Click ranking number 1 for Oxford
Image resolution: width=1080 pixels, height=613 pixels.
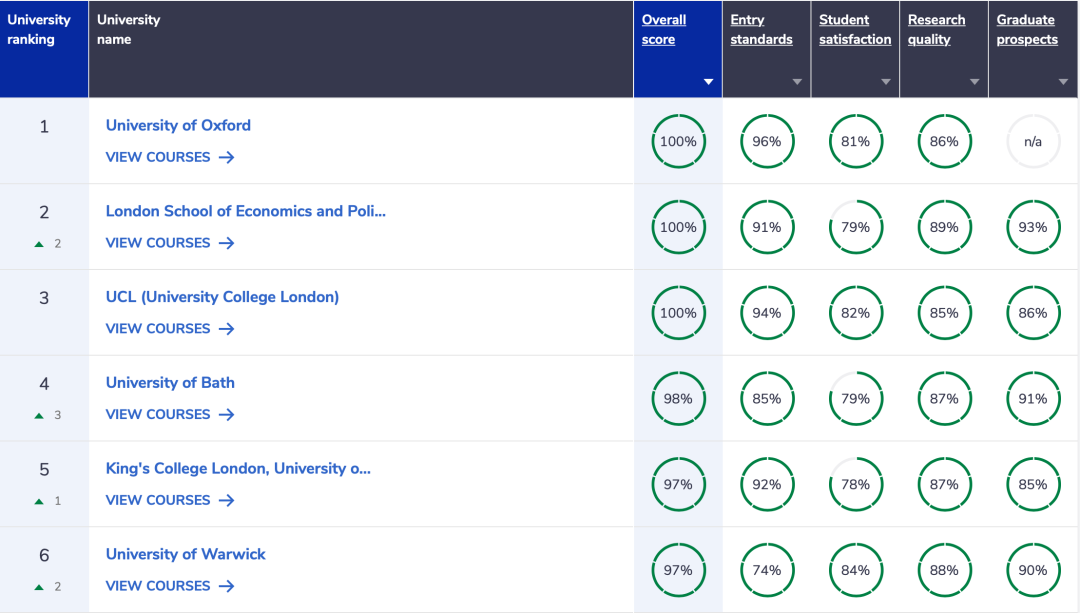(x=44, y=127)
